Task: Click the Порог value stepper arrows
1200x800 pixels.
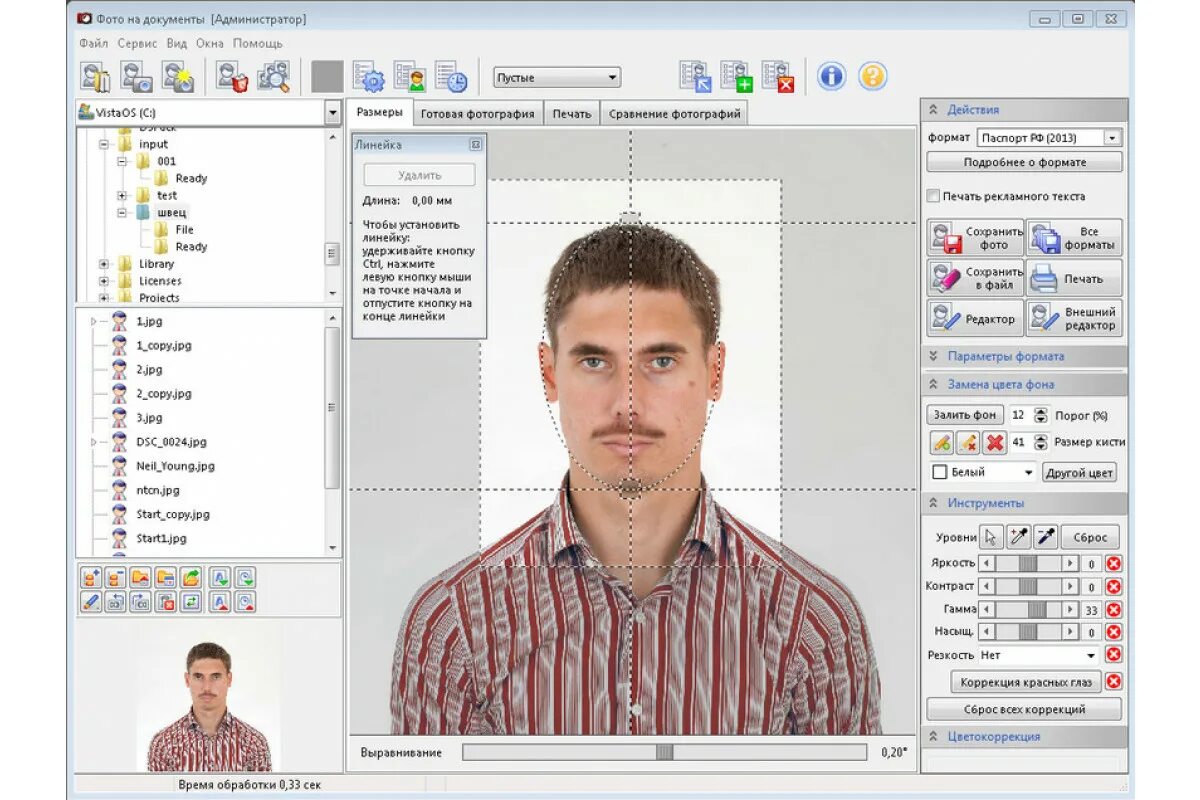Action: coord(1041,415)
